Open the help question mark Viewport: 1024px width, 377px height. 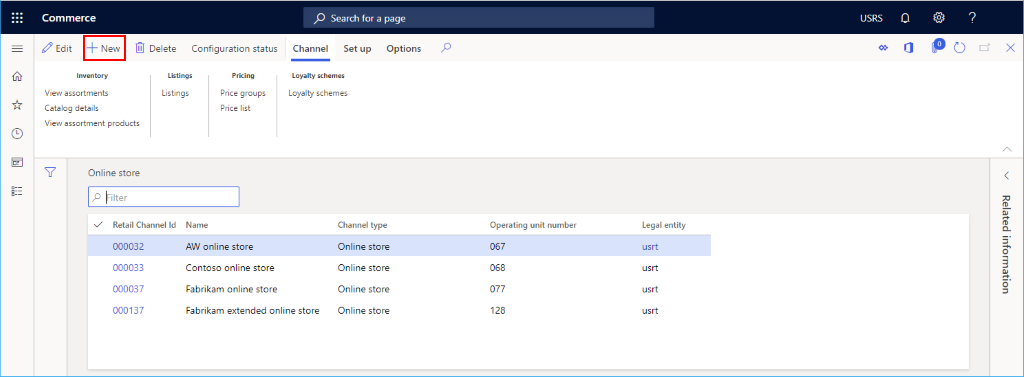pos(972,18)
